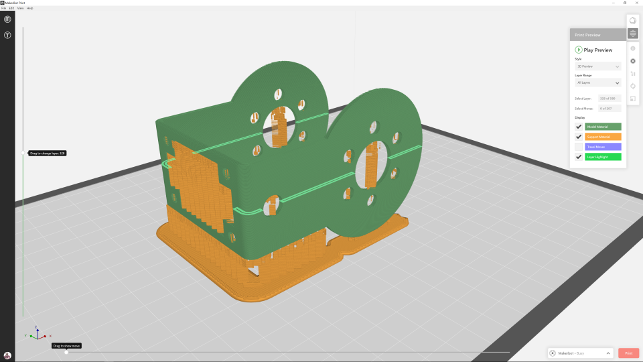The image size is (643, 362).
Task: Click the user account icon at bottom left
Action: coord(7,355)
